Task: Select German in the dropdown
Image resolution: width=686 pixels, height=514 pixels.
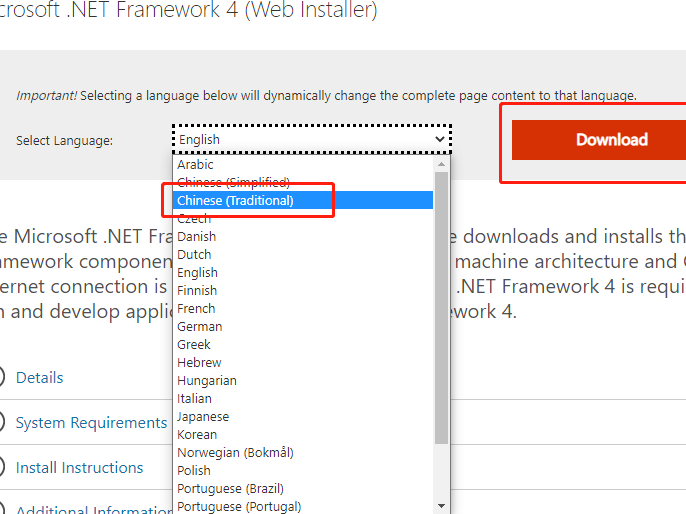Action: (303, 326)
